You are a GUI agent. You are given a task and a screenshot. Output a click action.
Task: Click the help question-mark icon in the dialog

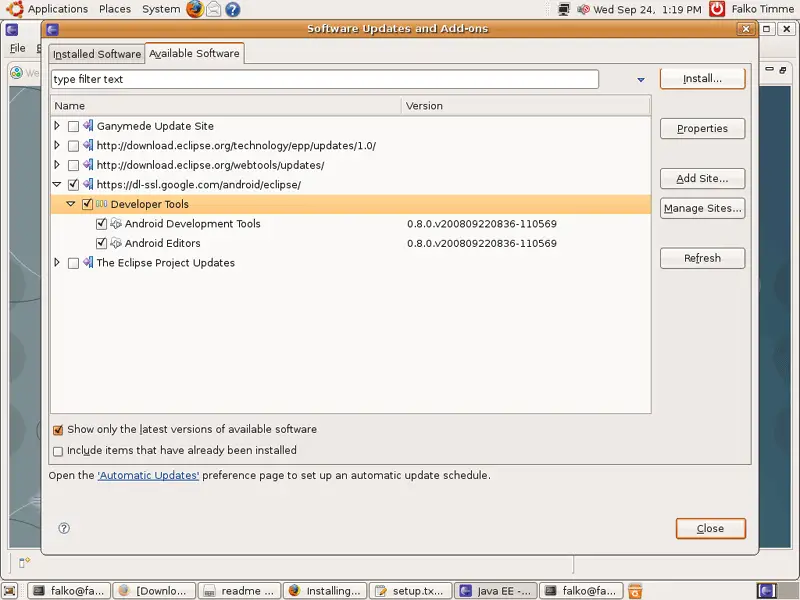pos(64,528)
